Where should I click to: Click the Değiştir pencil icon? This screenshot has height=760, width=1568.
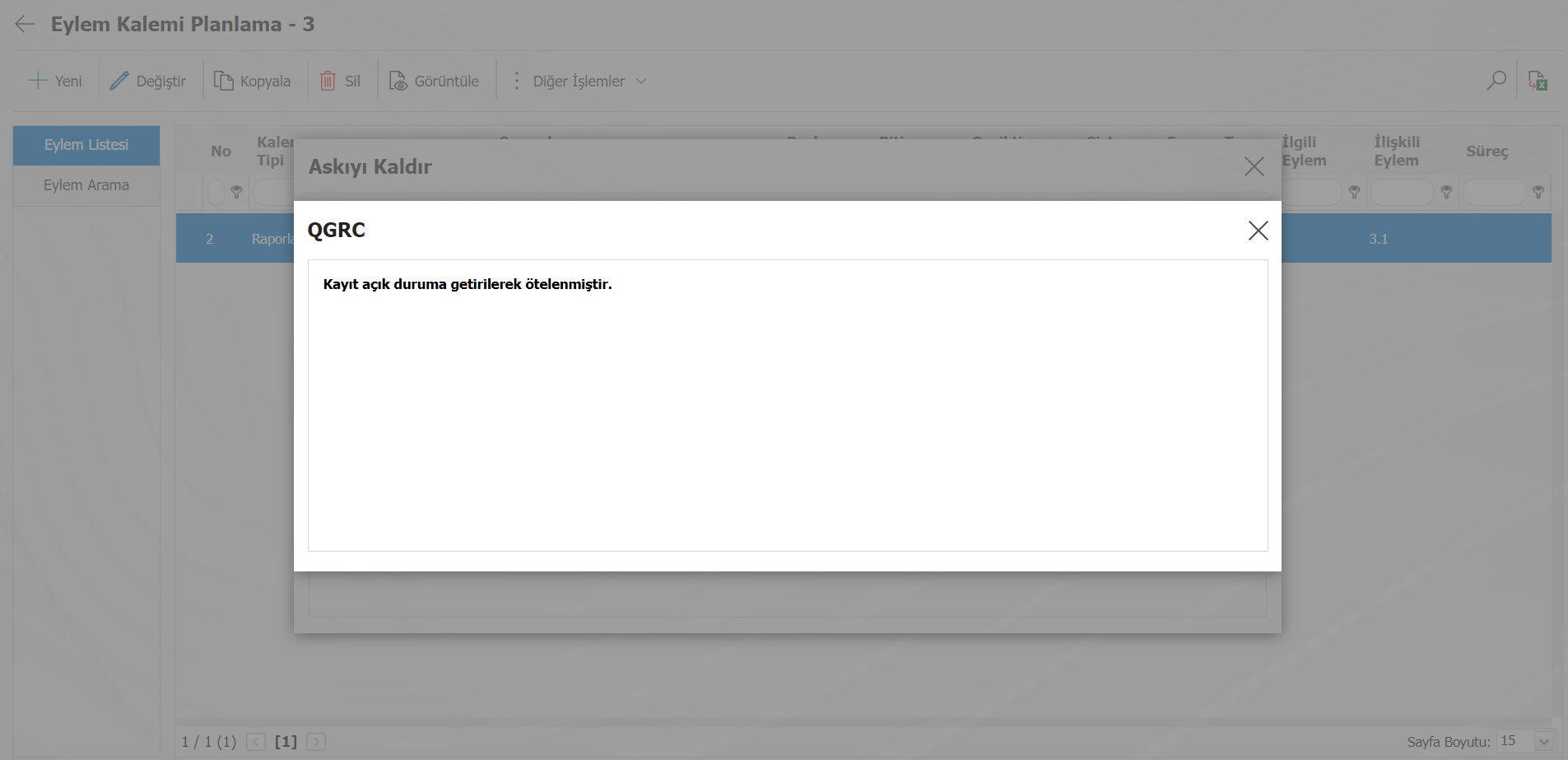point(119,81)
